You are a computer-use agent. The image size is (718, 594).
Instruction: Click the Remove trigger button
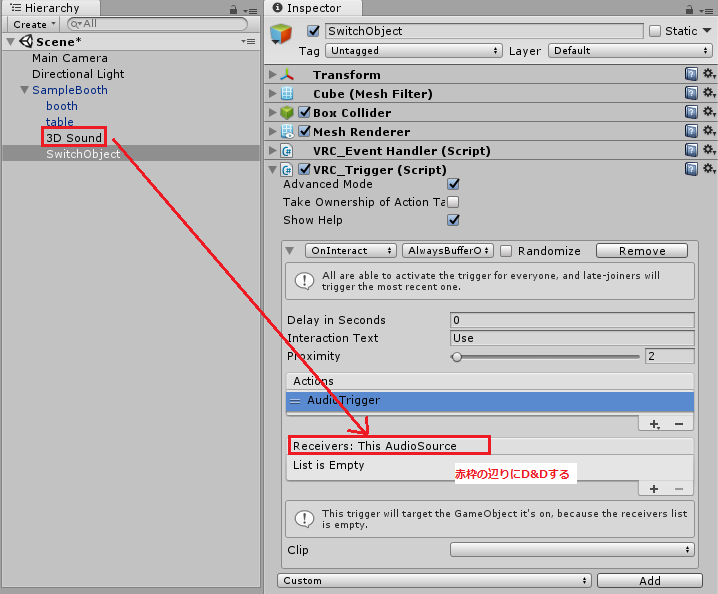(641, 251)
